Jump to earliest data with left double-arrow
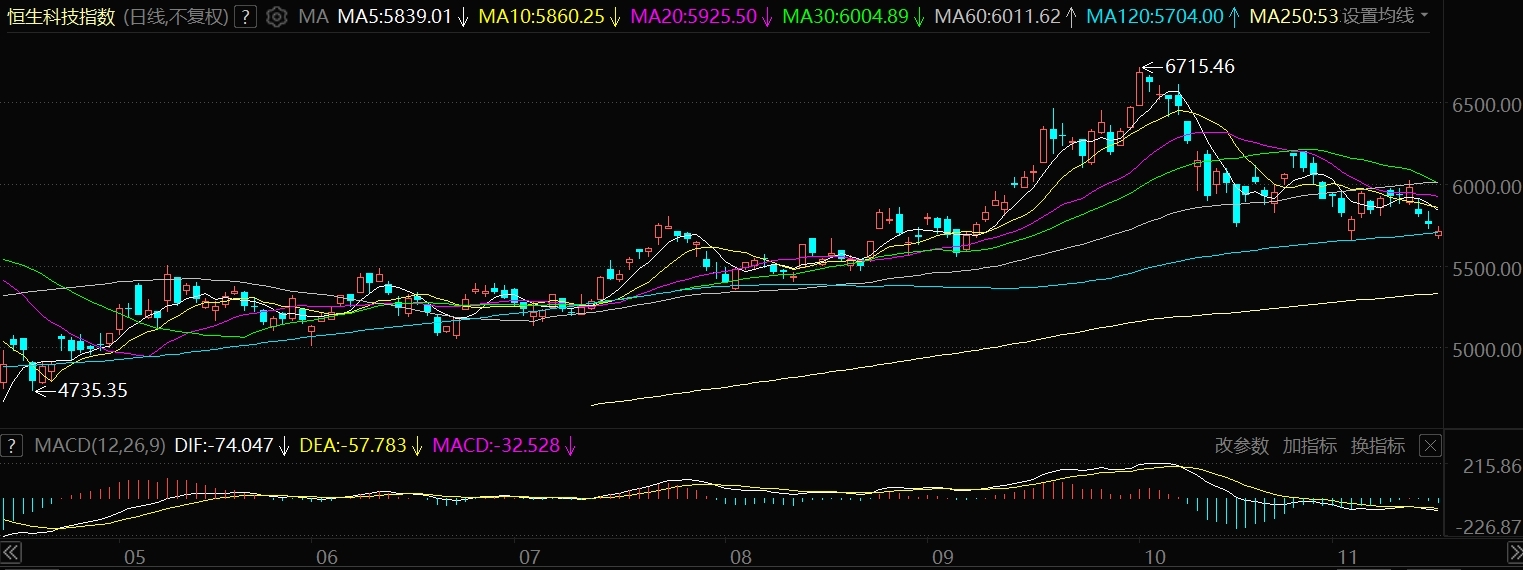Image resolution: width=1523 pixels, height=570 pixels. (11, 553)
